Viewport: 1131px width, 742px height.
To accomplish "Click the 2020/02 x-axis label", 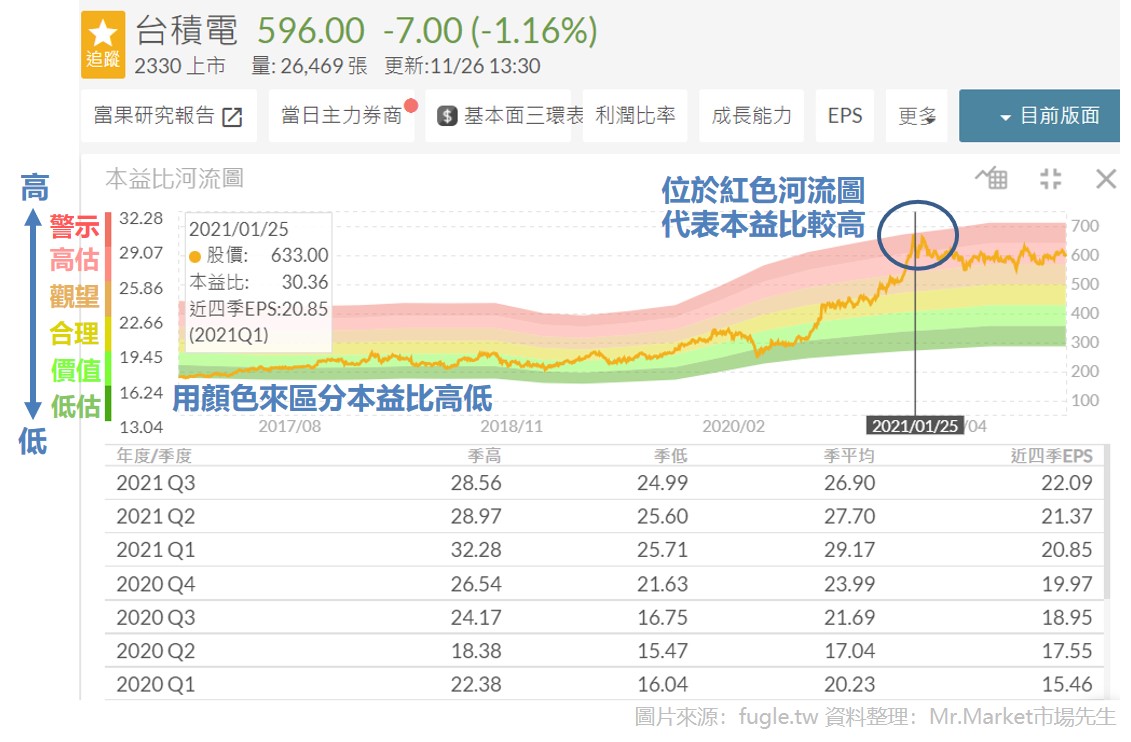I will [734, 426].
